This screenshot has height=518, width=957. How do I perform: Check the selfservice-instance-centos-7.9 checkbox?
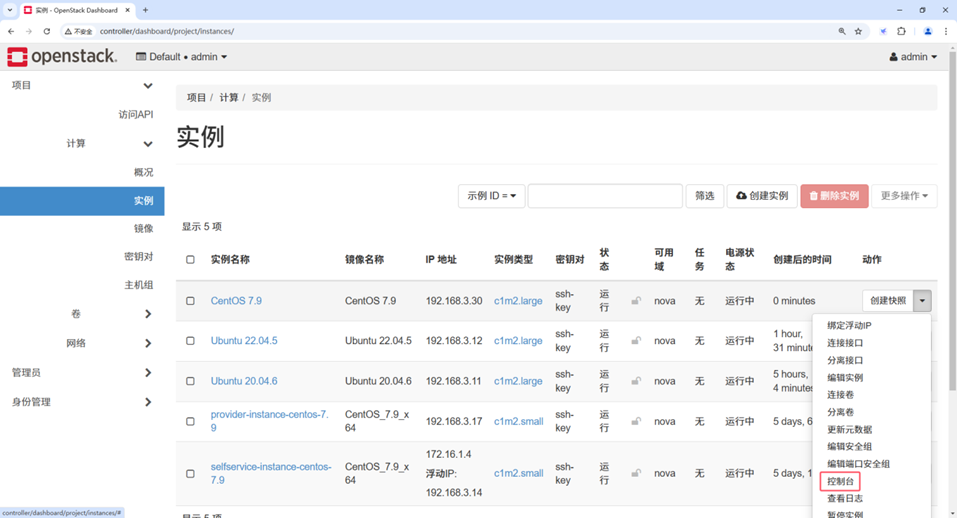pos(190,473)
